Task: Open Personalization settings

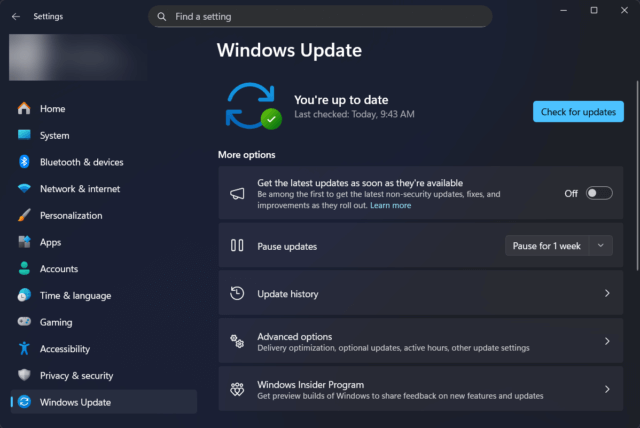Action: (104, 215)
